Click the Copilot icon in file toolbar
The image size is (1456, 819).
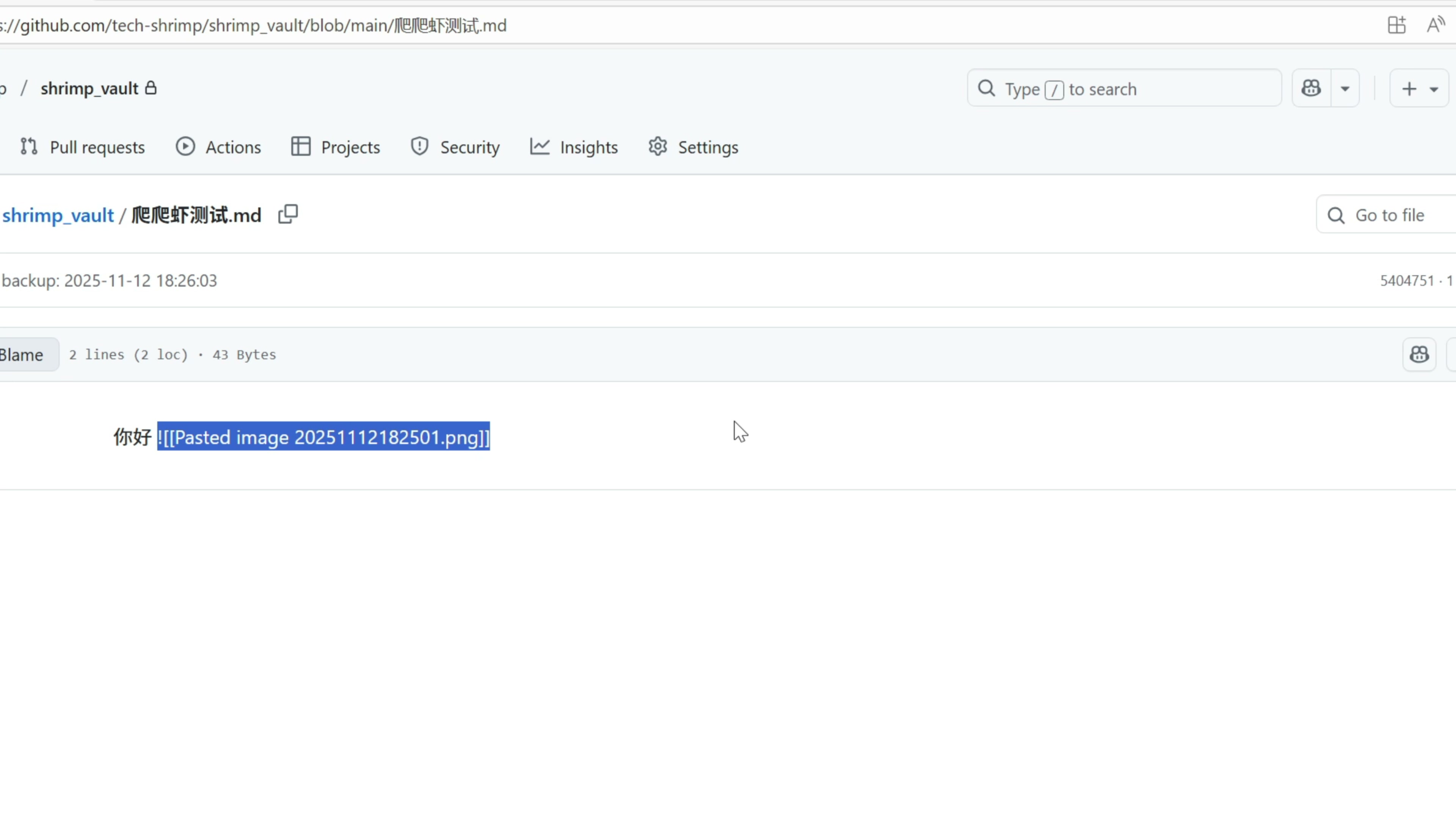[x=1419, y=355]
